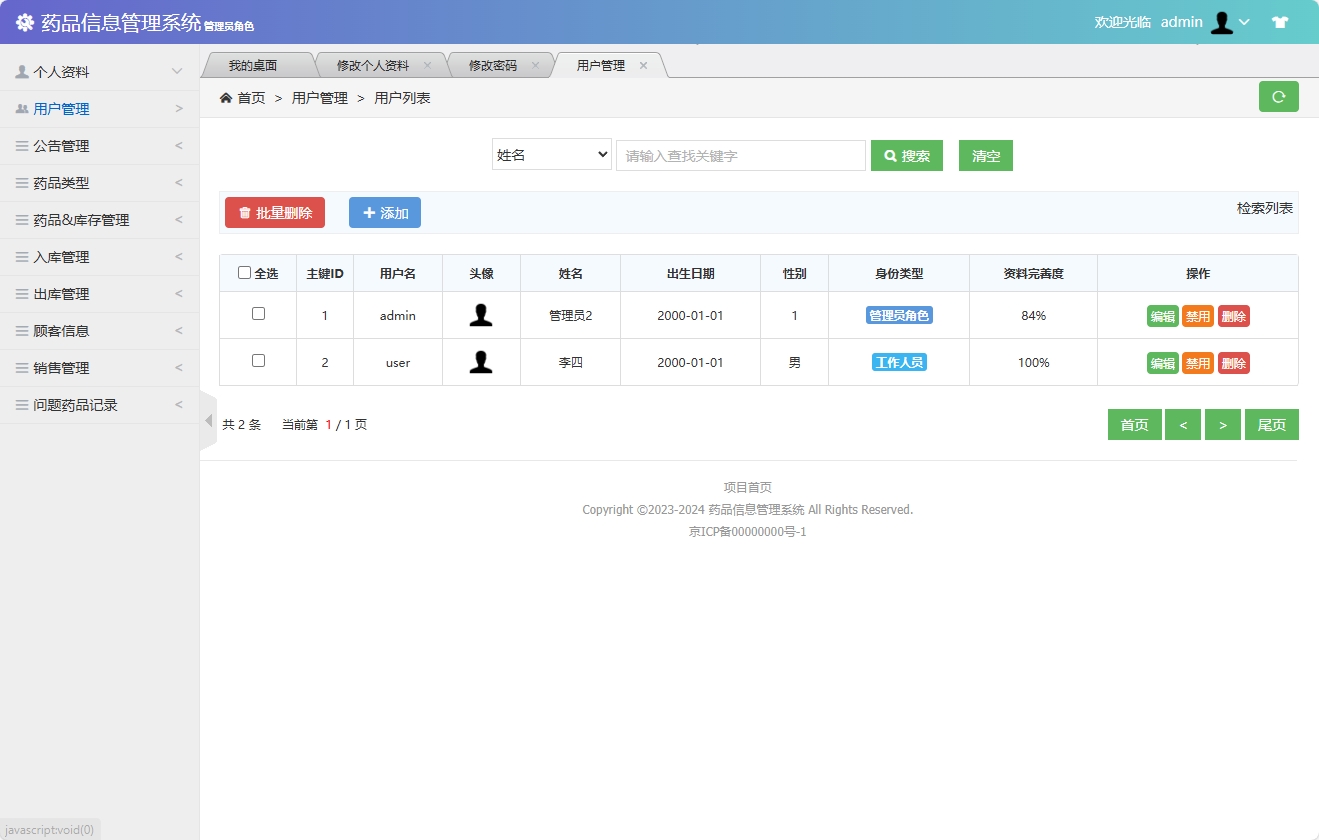Click the sidebar collapse handle arrow

pos(207,421)
